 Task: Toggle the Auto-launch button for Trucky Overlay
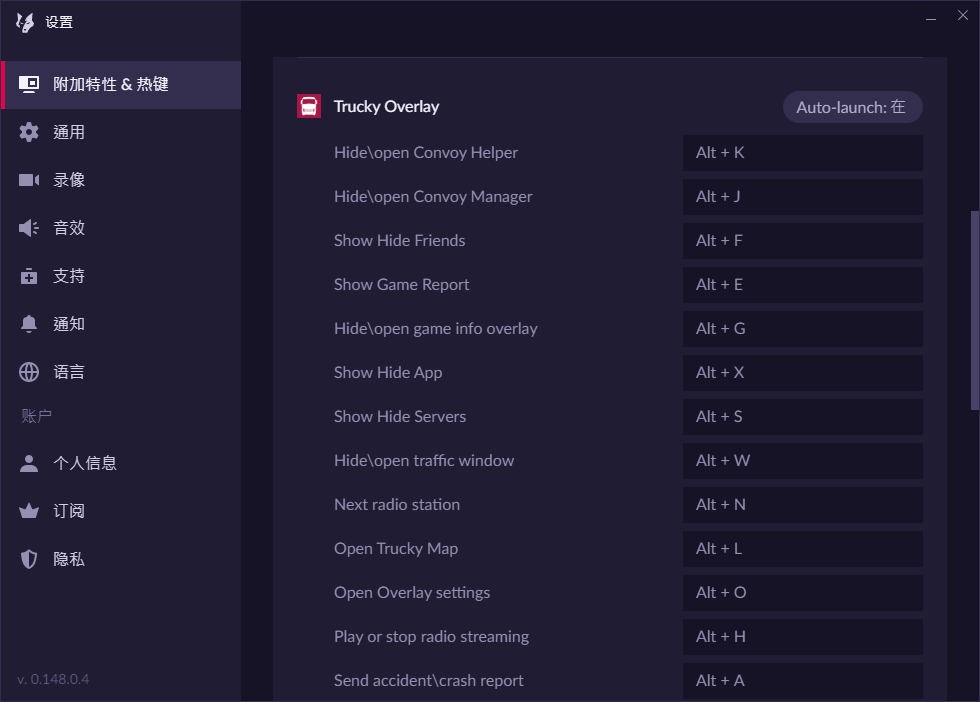852,107
